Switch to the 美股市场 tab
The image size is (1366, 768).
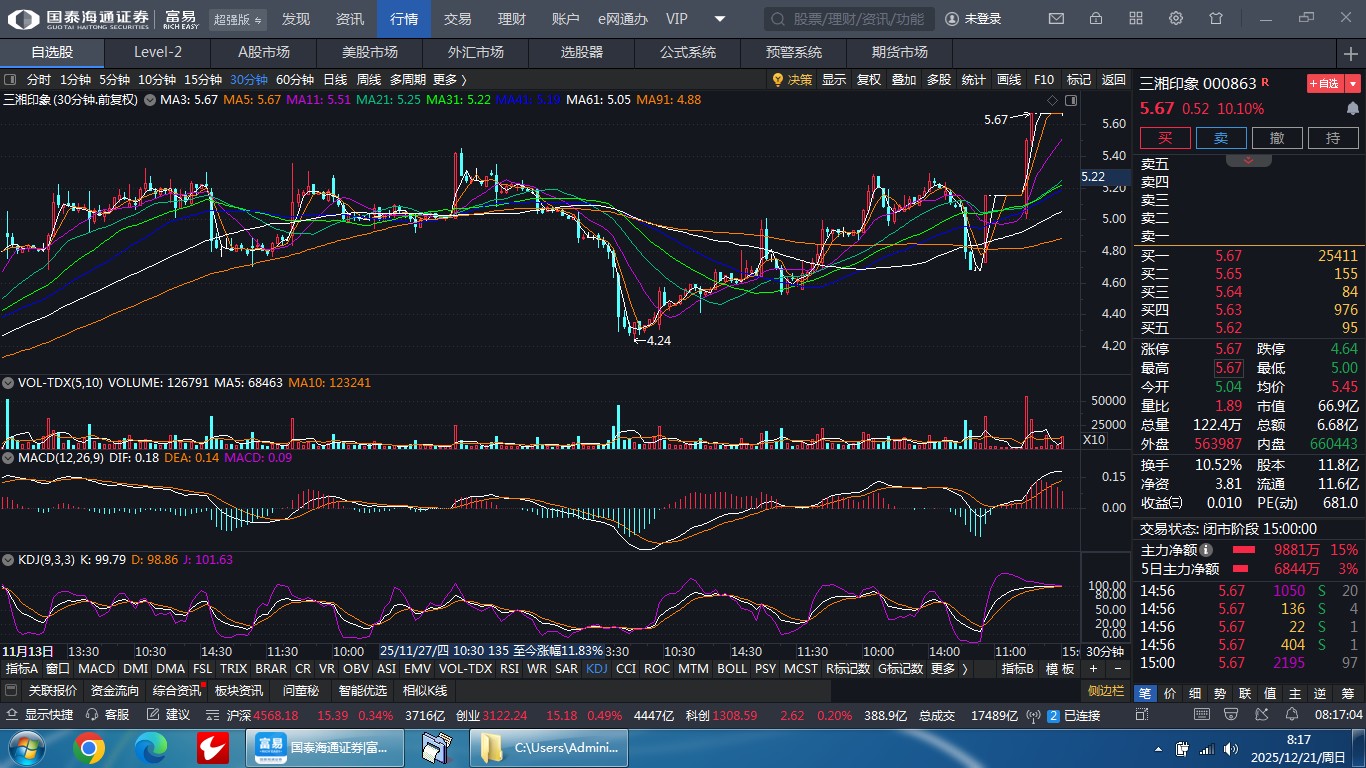[369, 52]
